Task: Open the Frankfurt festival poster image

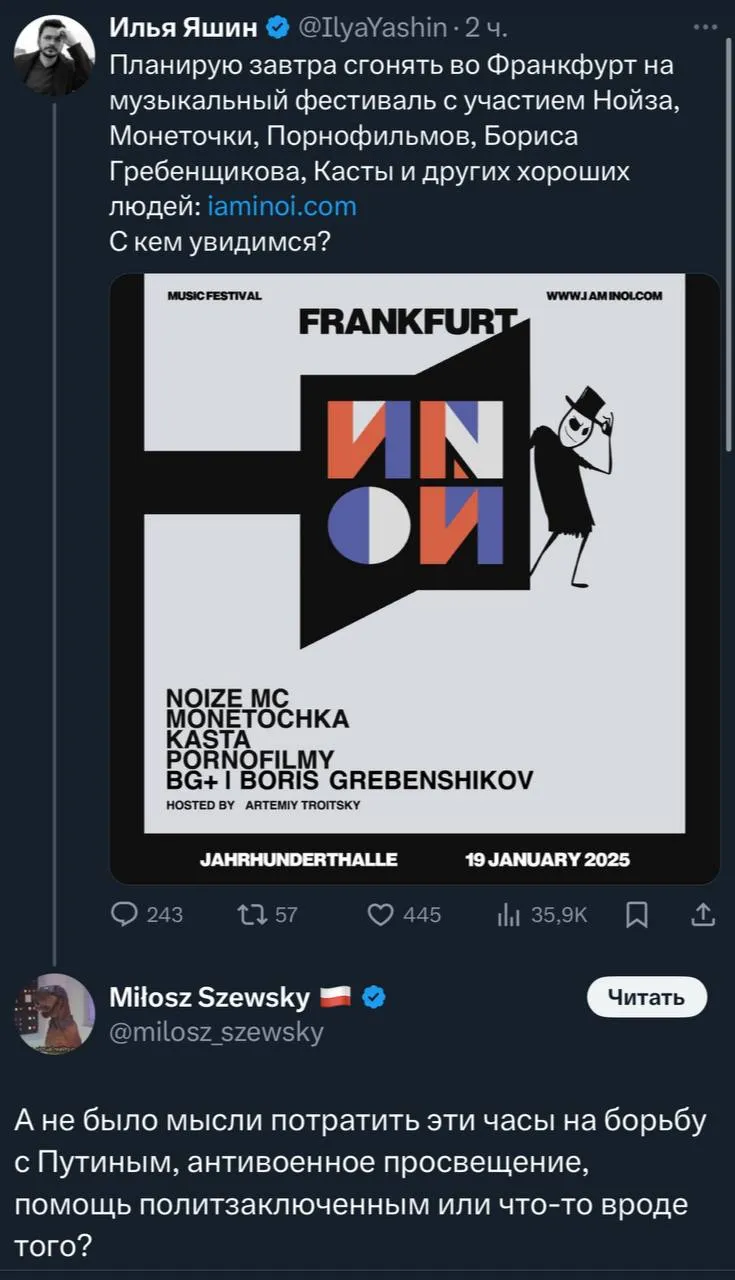Action: click(x=415, y=579)
